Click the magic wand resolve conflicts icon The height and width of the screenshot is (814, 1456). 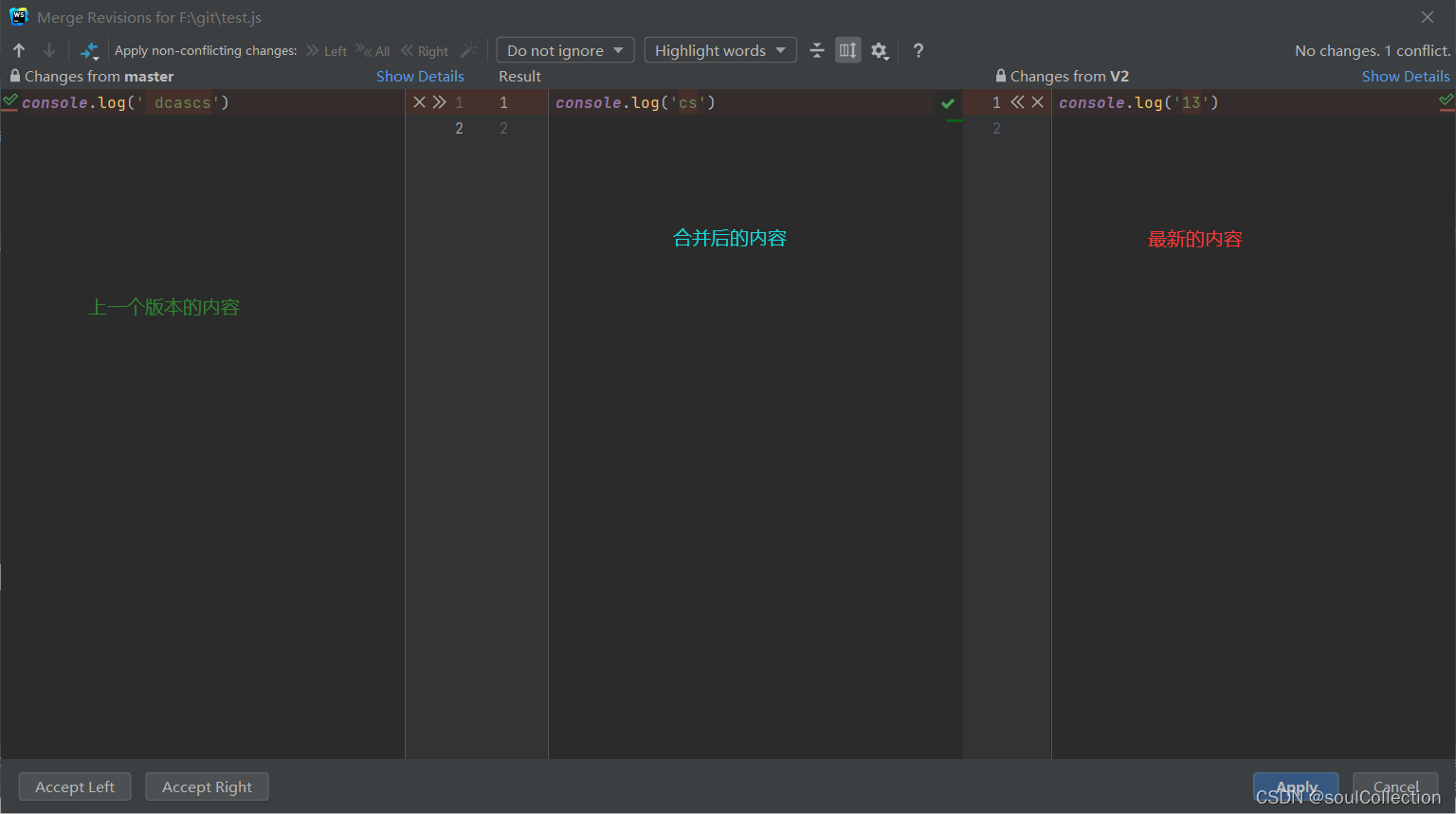[x=468, y=50]
